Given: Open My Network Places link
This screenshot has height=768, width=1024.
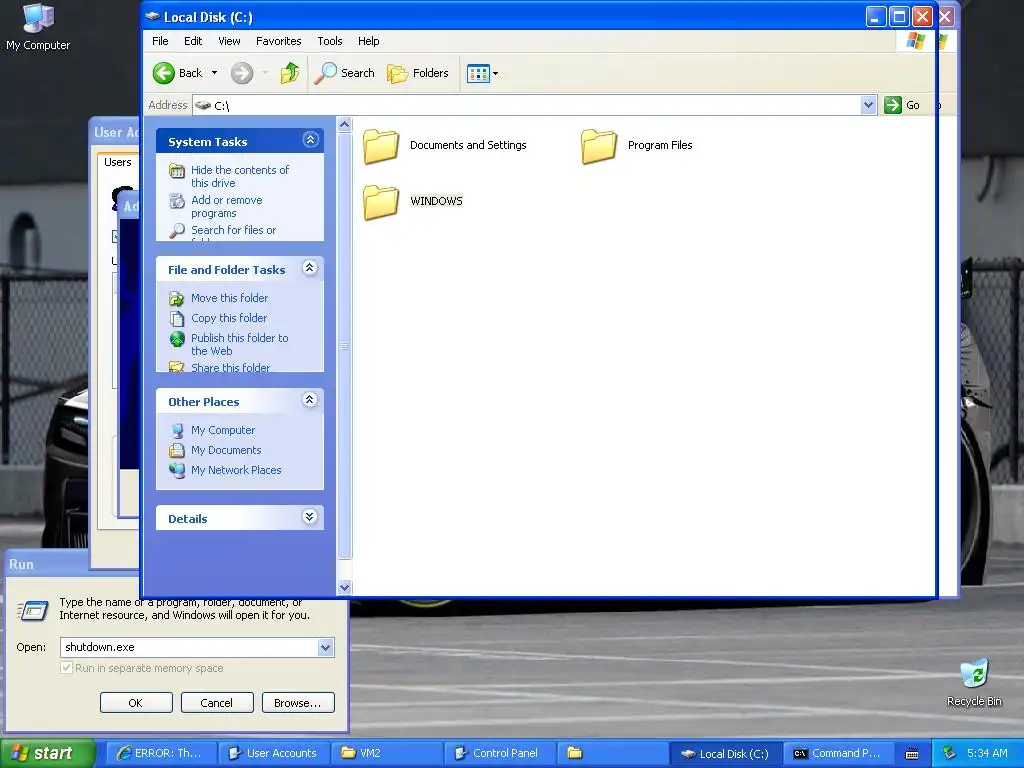Looking at the screenshot, I should pos(236,470).
